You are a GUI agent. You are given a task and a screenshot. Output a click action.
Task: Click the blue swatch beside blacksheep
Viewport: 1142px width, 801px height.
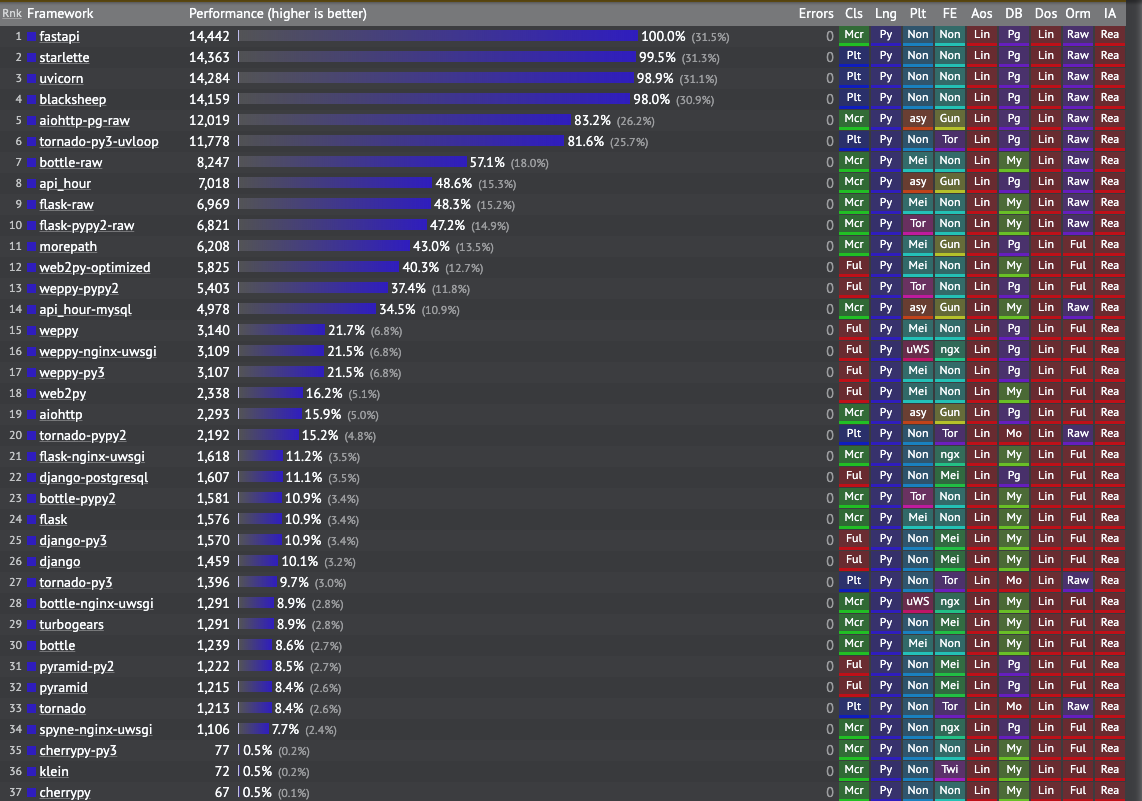click(x=32, y=100)
